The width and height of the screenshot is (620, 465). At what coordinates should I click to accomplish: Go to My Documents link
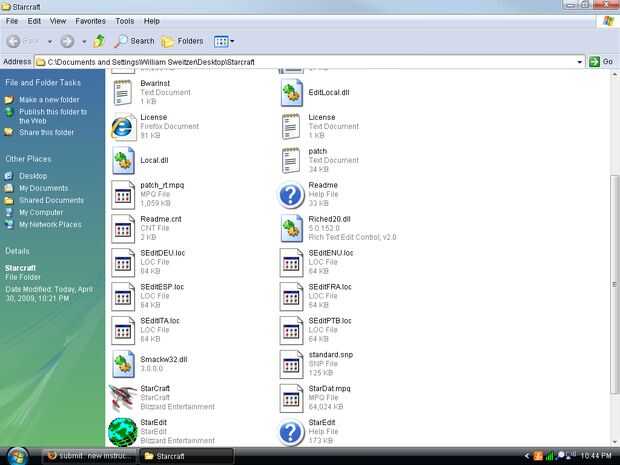43,188
